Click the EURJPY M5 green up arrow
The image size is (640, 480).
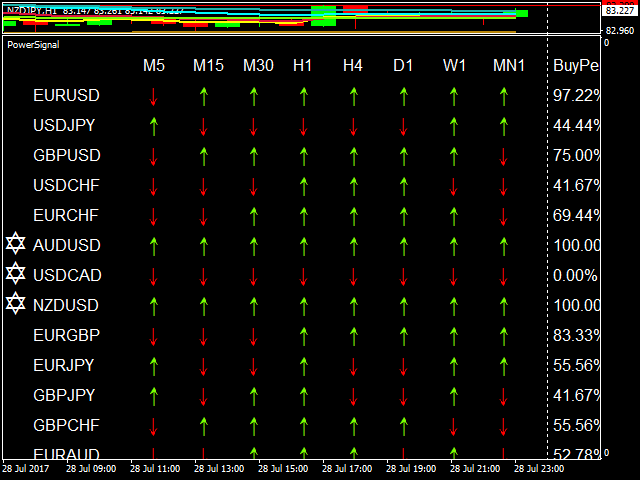click(x=153, y=366)
